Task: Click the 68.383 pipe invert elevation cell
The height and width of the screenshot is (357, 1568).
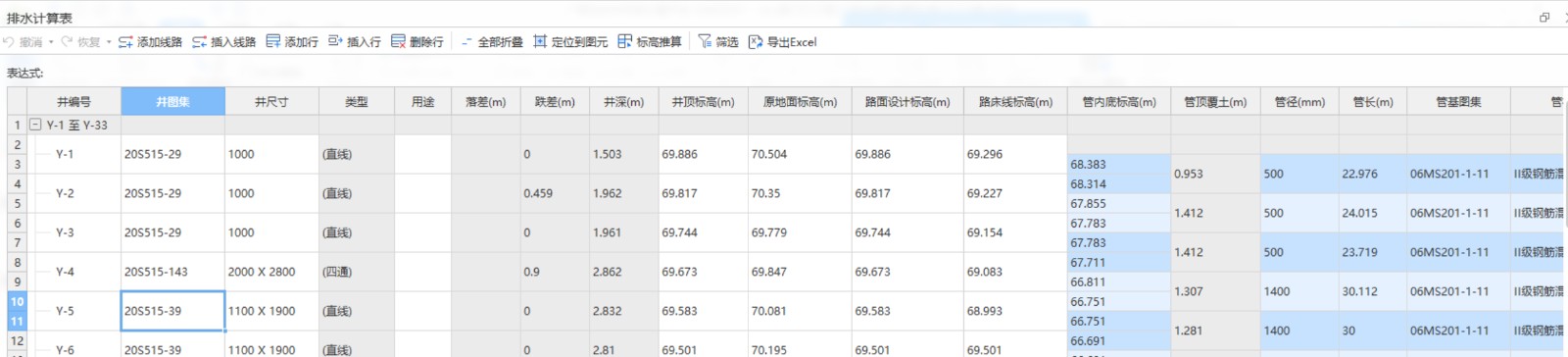Action: (1119, 165)
